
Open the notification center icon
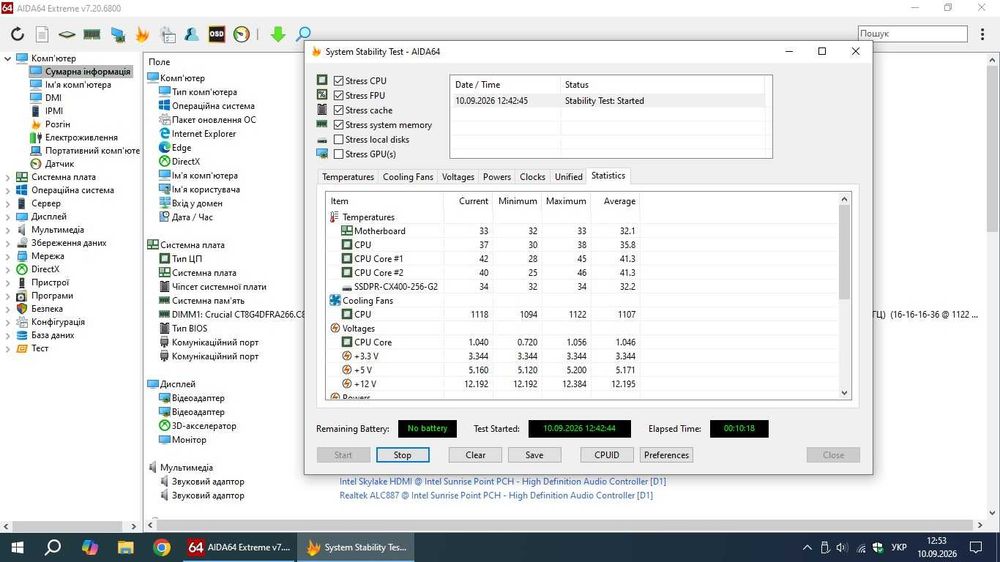tap(976, 547)
